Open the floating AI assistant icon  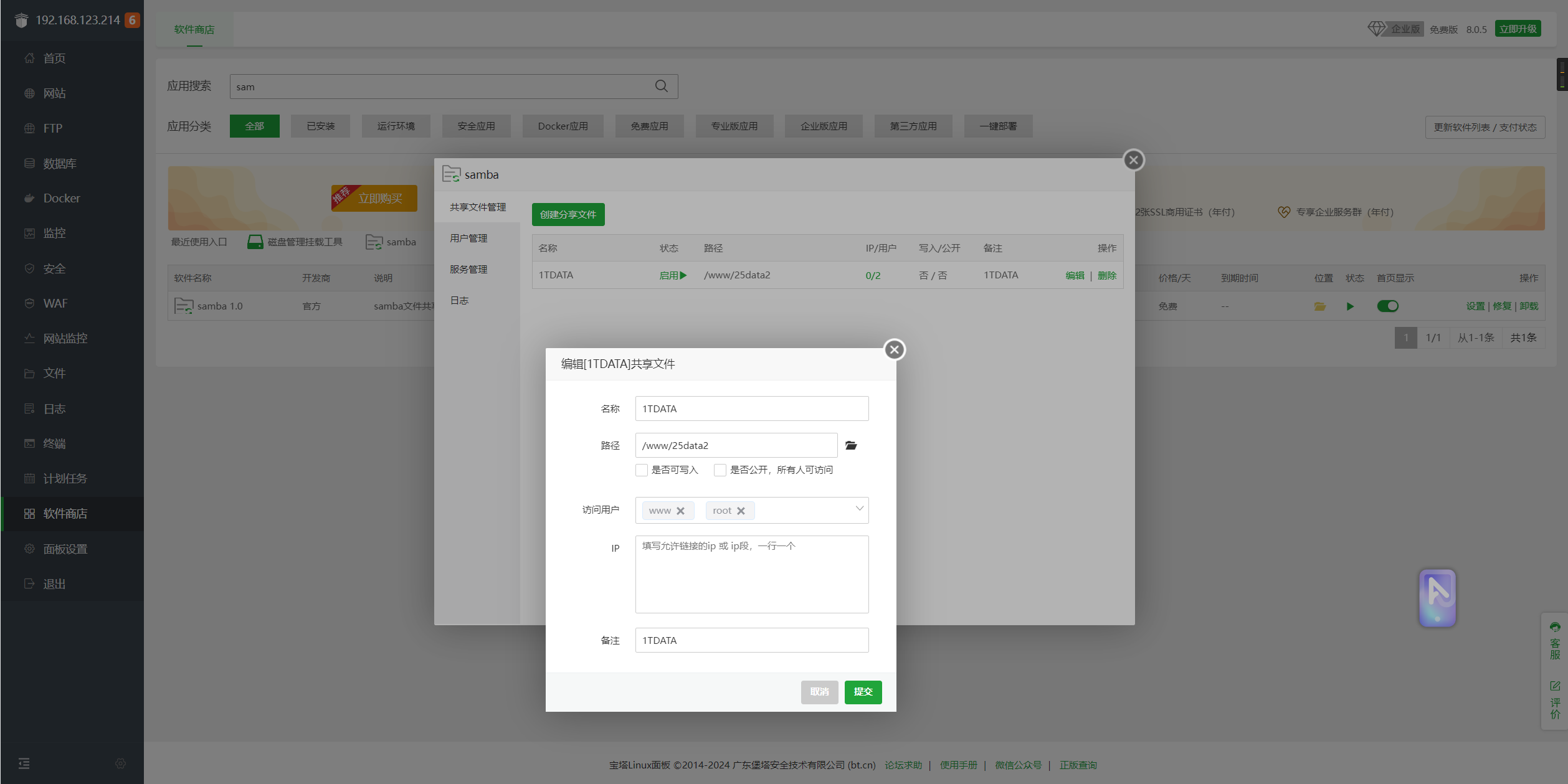[1438, 597]
